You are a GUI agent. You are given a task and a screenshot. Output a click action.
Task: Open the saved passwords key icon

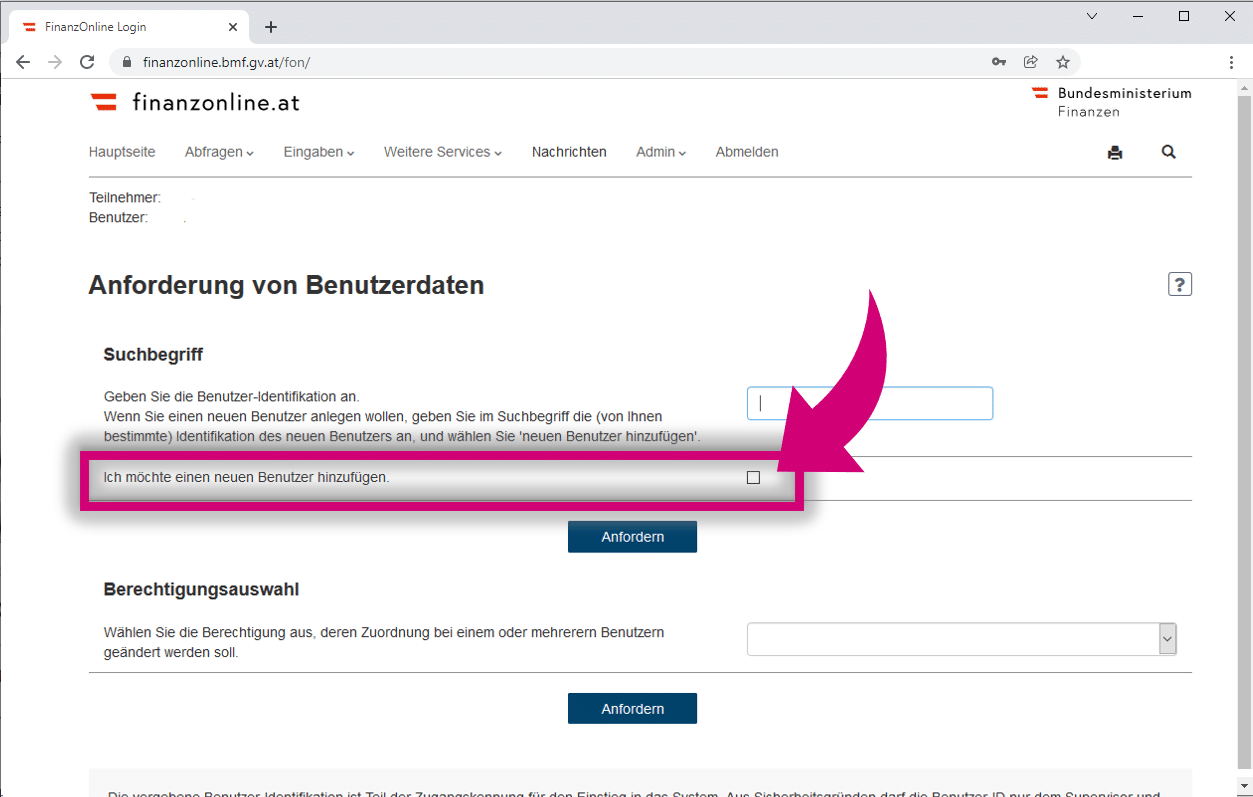pyautogui.click(x=998, y=62)
